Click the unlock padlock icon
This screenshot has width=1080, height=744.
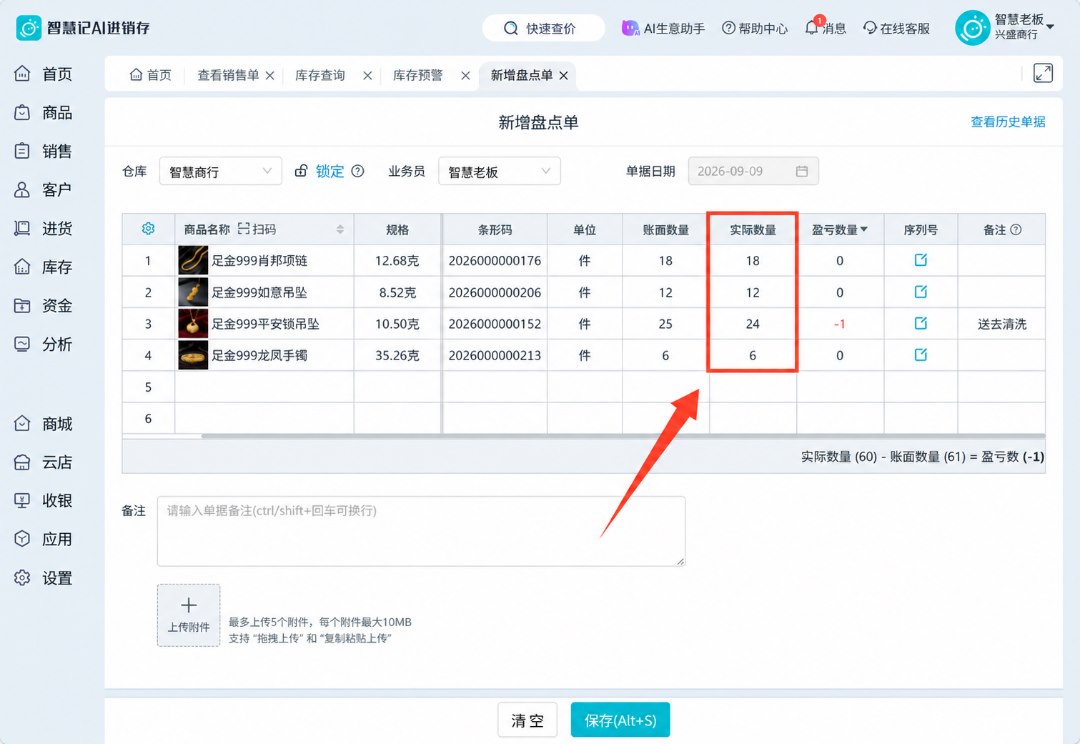301,171
